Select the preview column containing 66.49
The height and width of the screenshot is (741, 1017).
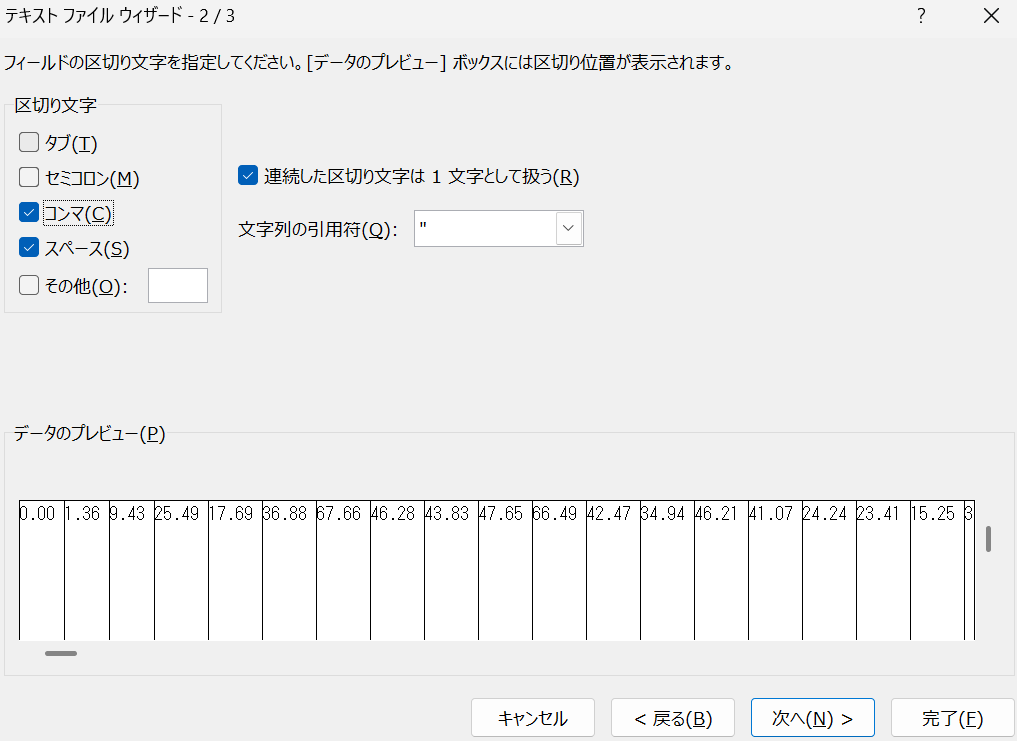pyautogui.click(x=559, y=570)
